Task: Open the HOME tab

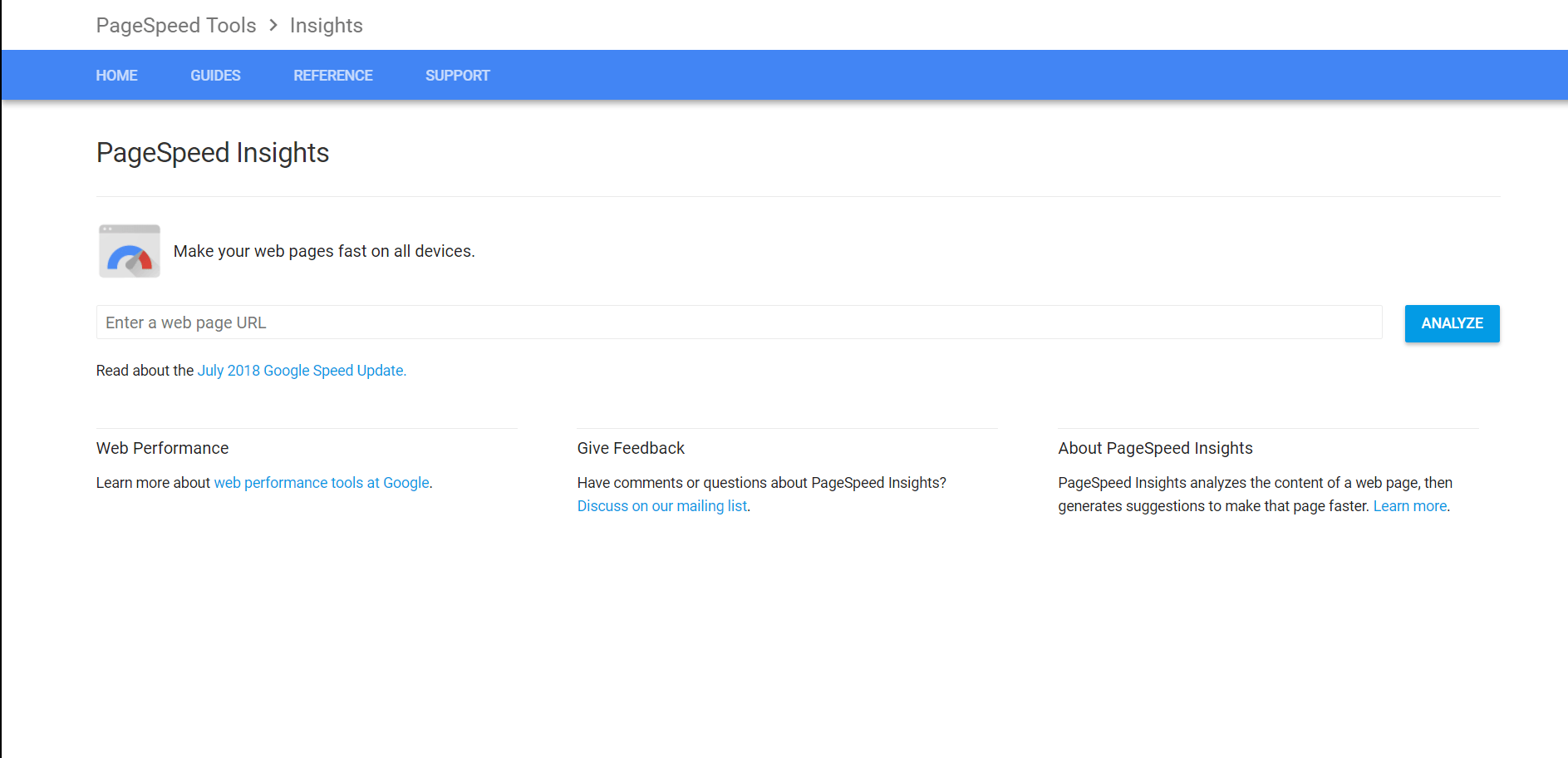Action: coord(117,76)
